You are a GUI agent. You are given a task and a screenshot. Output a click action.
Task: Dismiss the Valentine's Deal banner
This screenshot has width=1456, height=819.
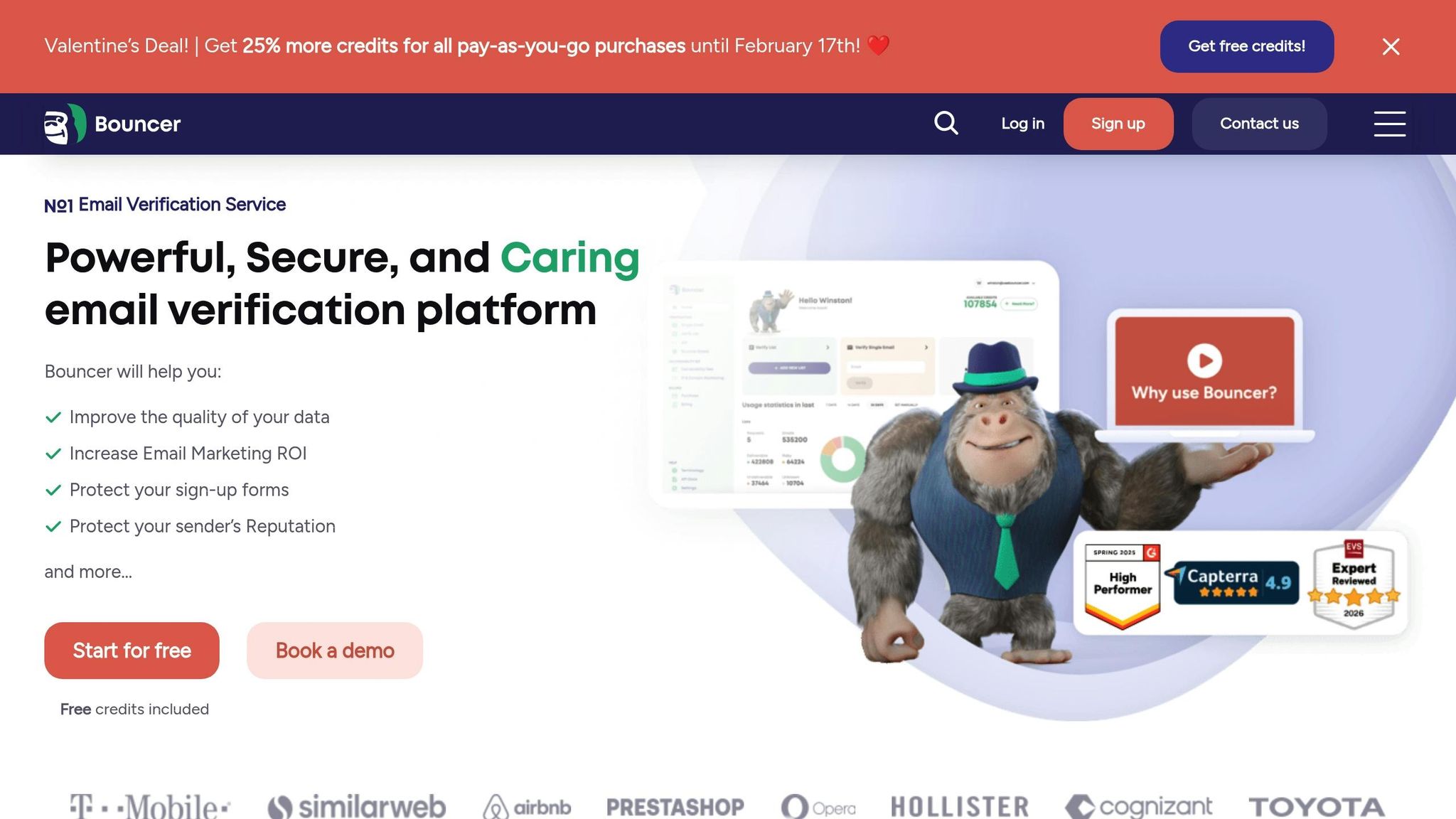(1391, 46)
